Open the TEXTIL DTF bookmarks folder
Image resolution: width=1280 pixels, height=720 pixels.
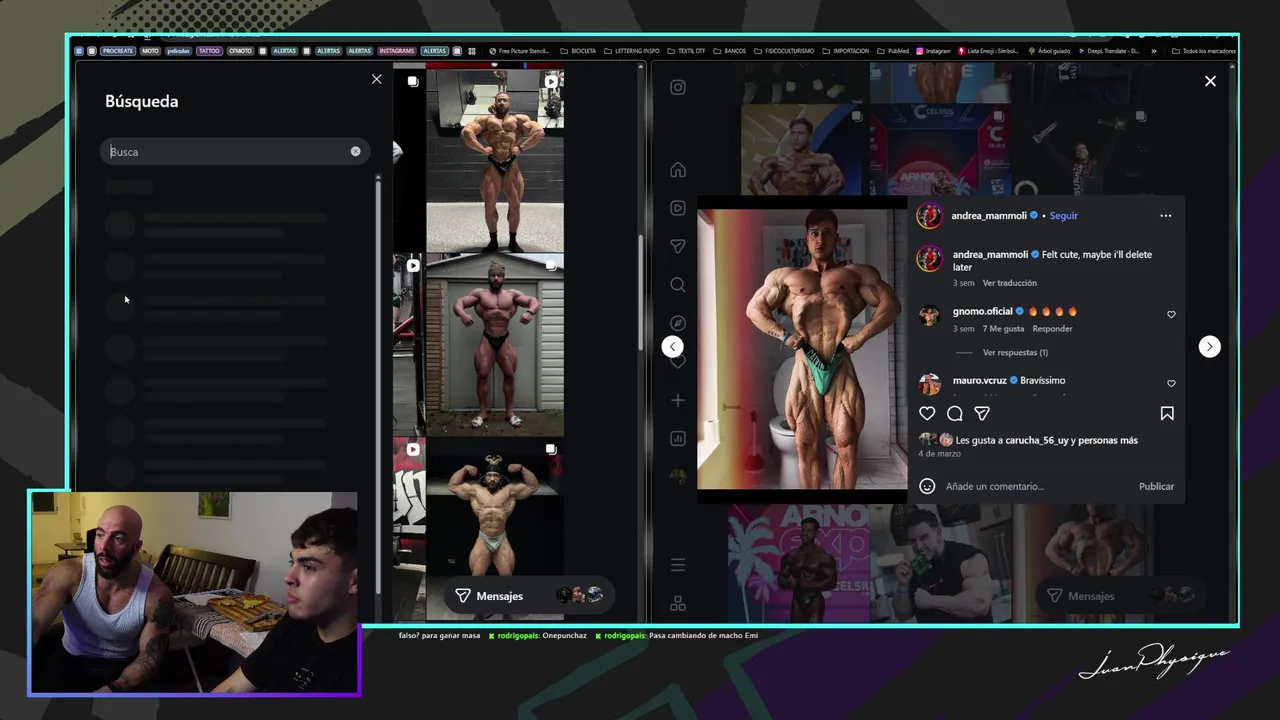pyautogui.click(x=686, y=51)
